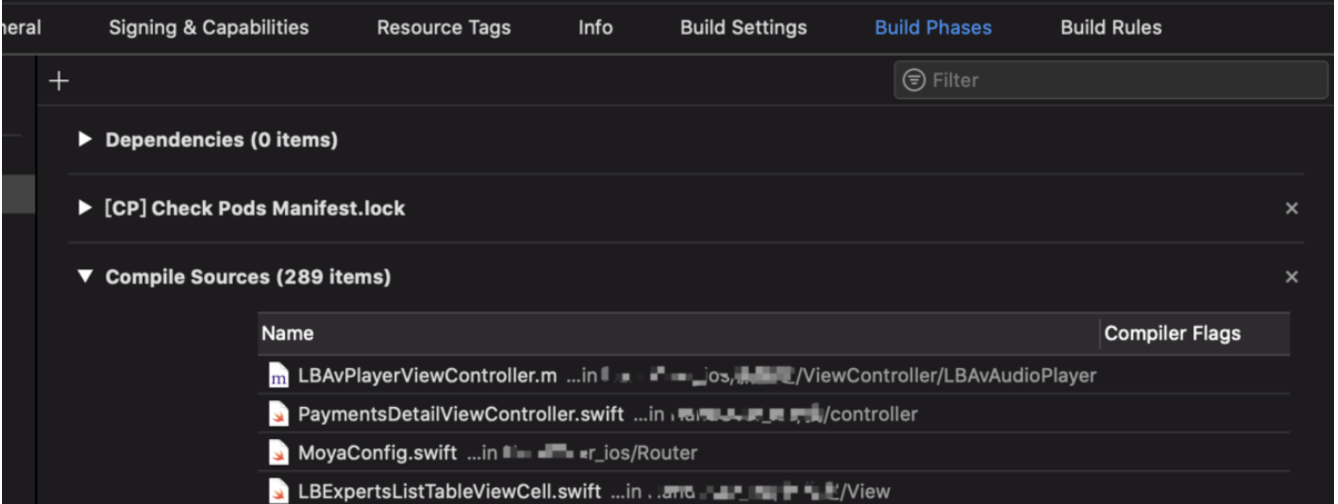Select the Objective-C file icon for LBAvPlayerViewController.m
Screen dimensions: 1338x504
click(x=279, y=377)
